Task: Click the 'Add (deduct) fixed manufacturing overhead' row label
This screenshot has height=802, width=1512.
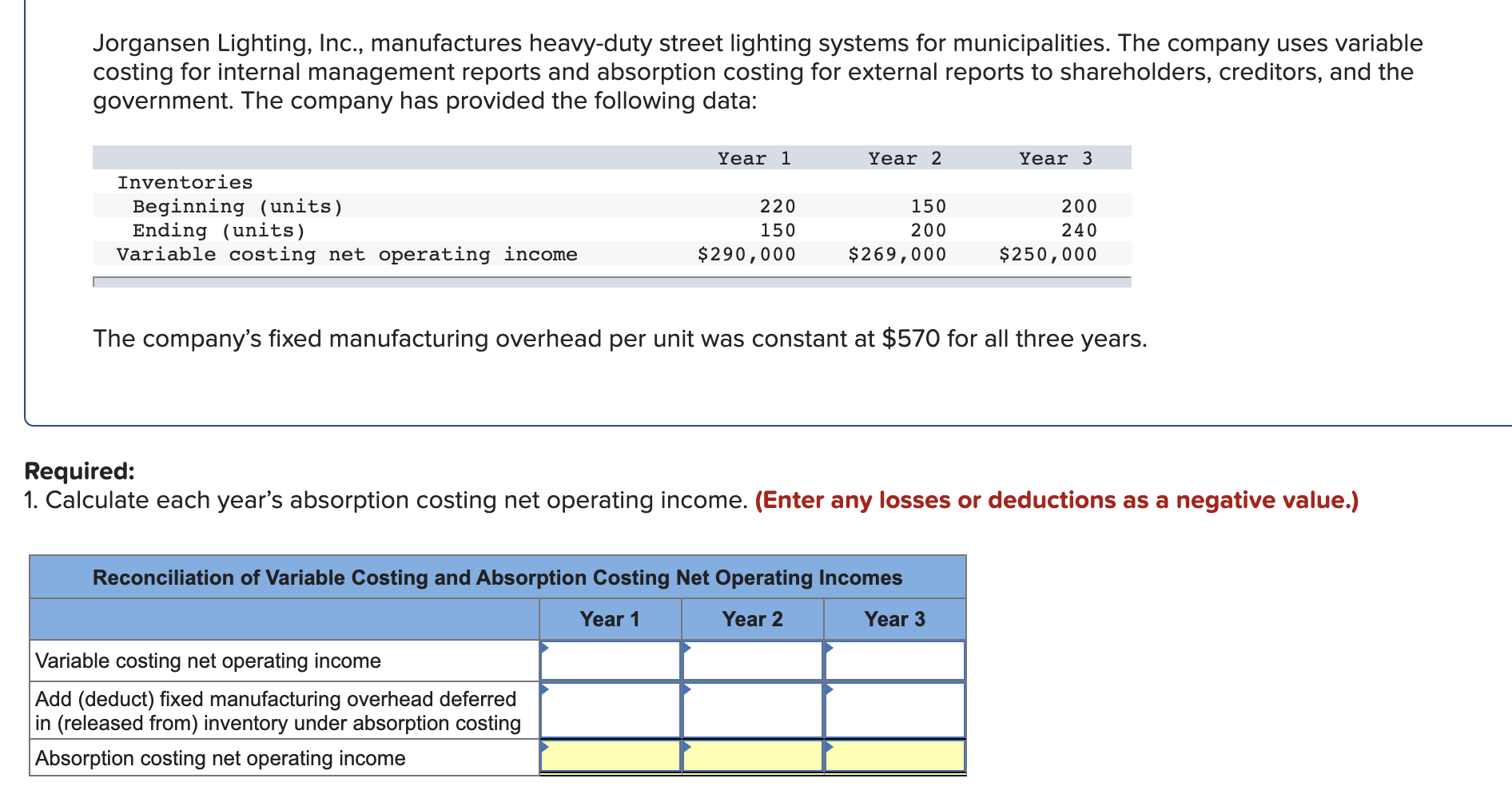Action: 277,711
